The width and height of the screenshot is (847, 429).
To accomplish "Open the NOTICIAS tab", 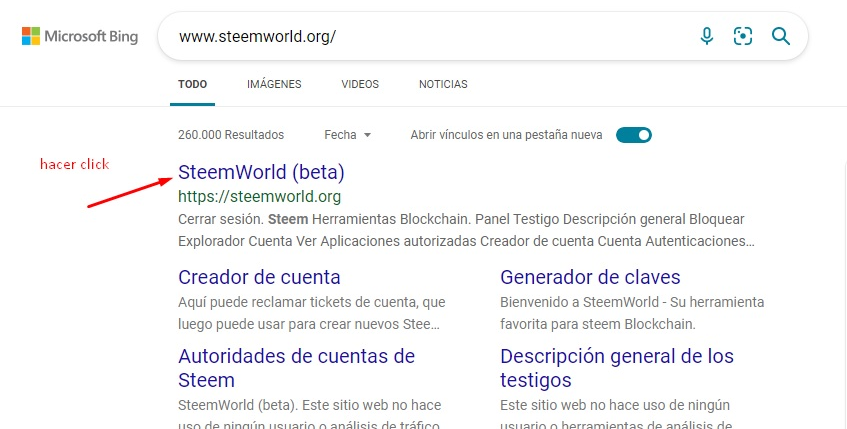I will (443, 84).
